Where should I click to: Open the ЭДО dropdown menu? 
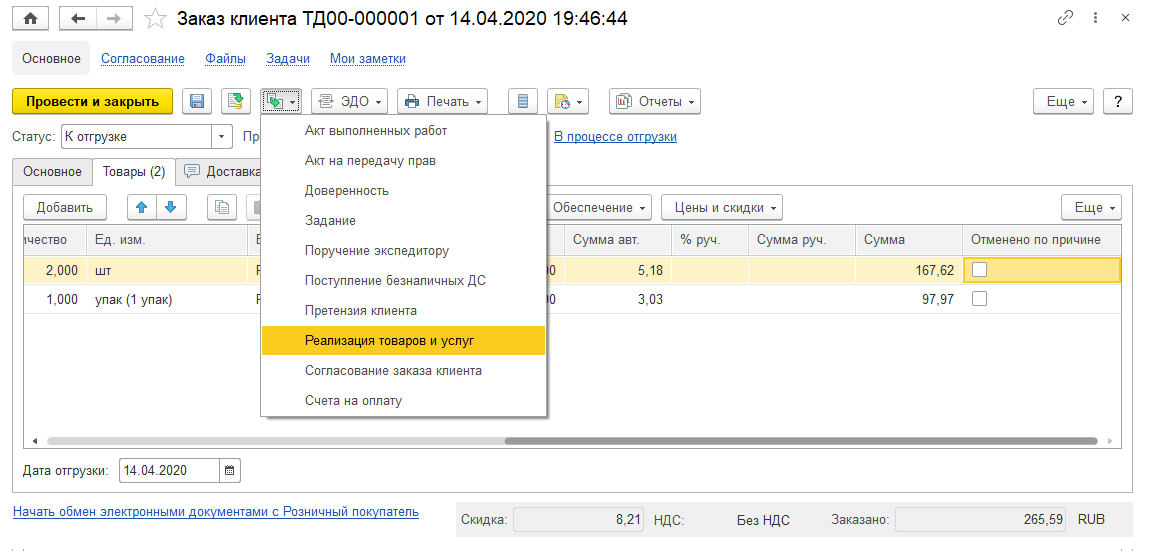[350, 101]
